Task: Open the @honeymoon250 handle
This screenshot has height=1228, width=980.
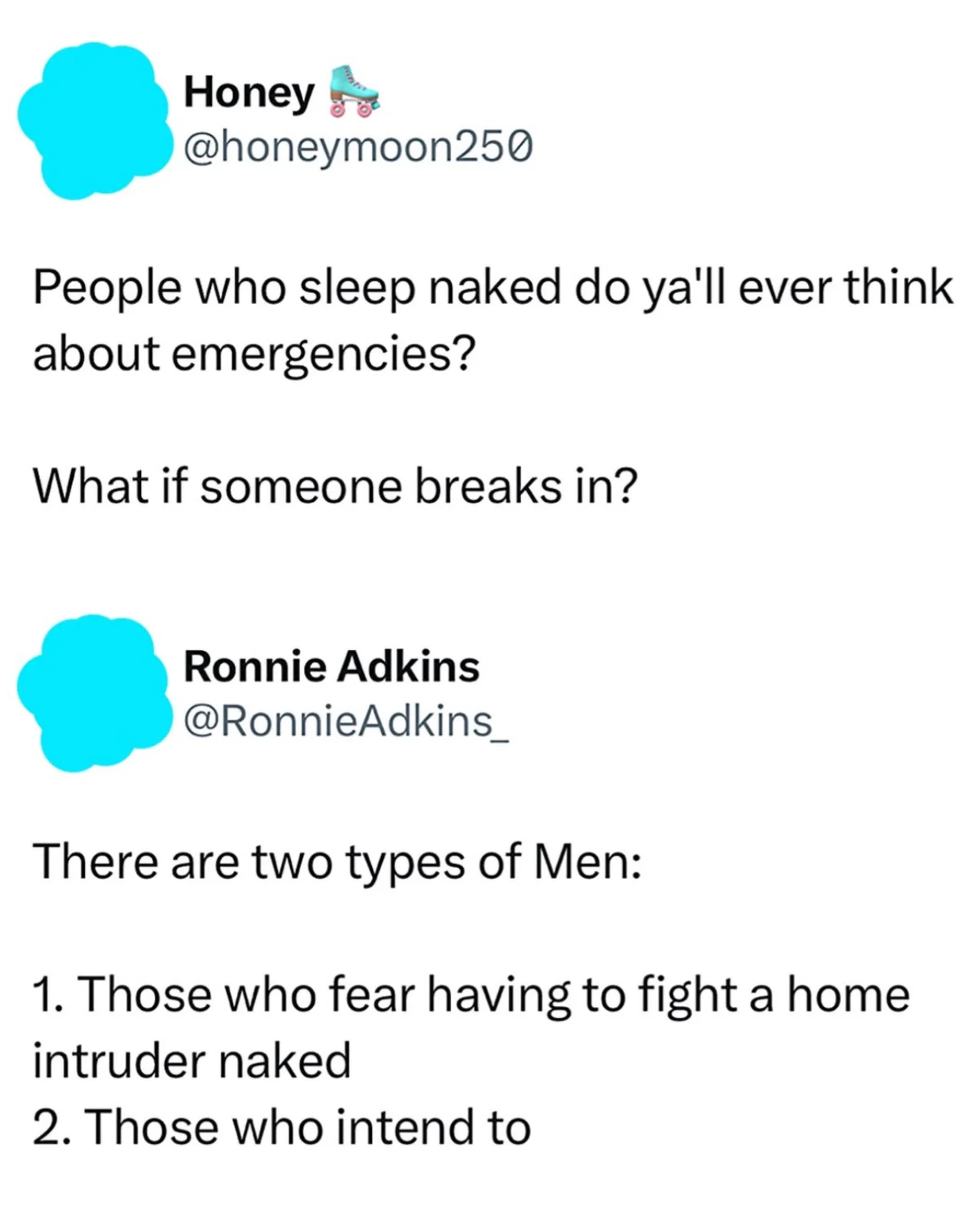Action: coord(357,145)
